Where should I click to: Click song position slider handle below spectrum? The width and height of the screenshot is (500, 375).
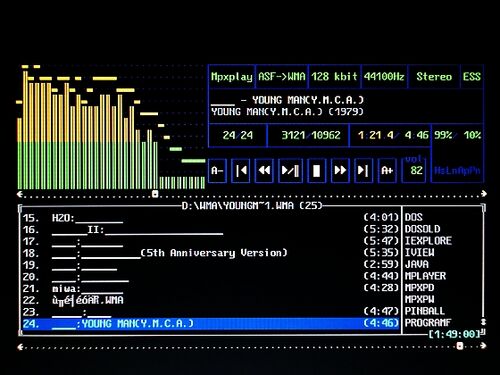[155, 194]
